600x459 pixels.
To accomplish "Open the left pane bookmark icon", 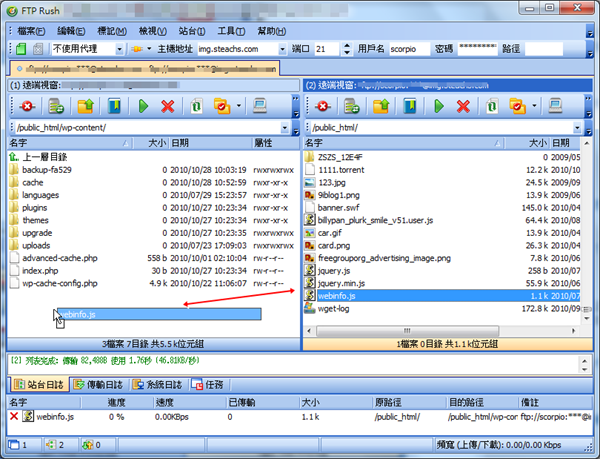I will coord(114,106).
